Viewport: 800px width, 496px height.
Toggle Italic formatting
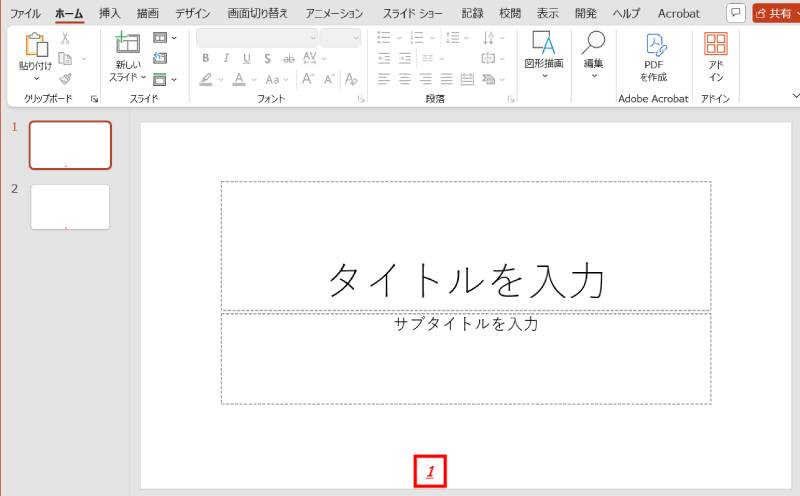pos(226,58)
